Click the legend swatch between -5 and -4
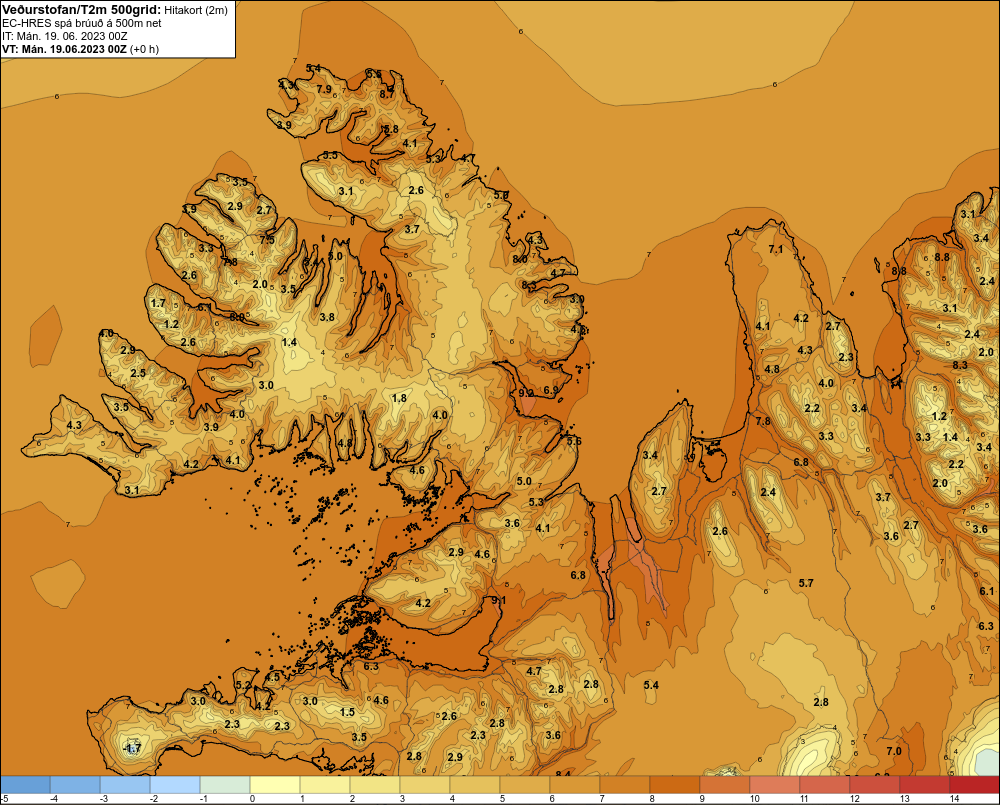 tap(26, 785)
